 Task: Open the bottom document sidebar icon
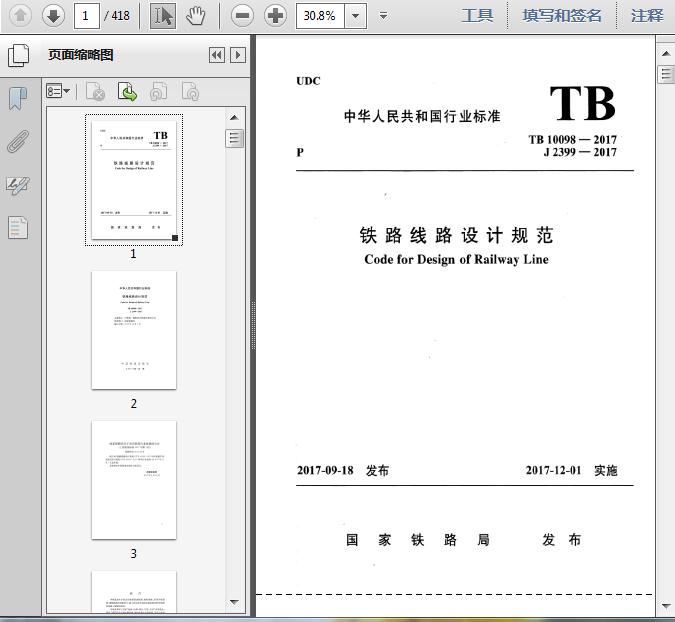(x=18, y=227)
